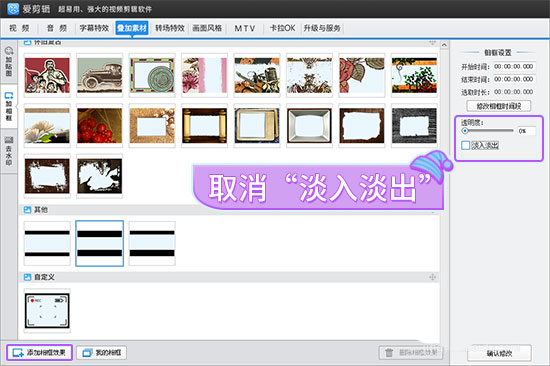The image size is (550, 366).
Task: Select the custom REC camera viewfinder frame
Action: coord(47,311)
